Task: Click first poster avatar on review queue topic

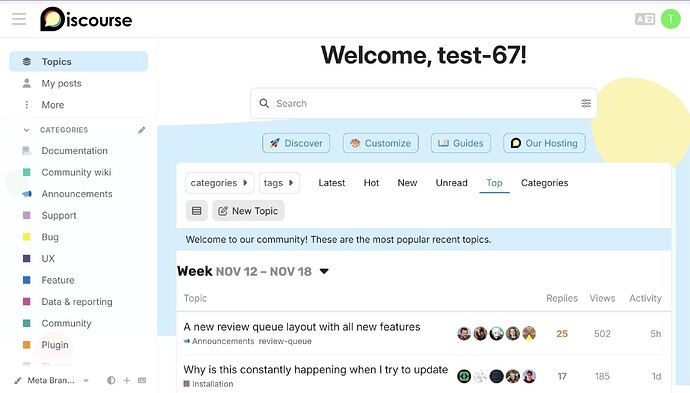Action: [464, 334]
